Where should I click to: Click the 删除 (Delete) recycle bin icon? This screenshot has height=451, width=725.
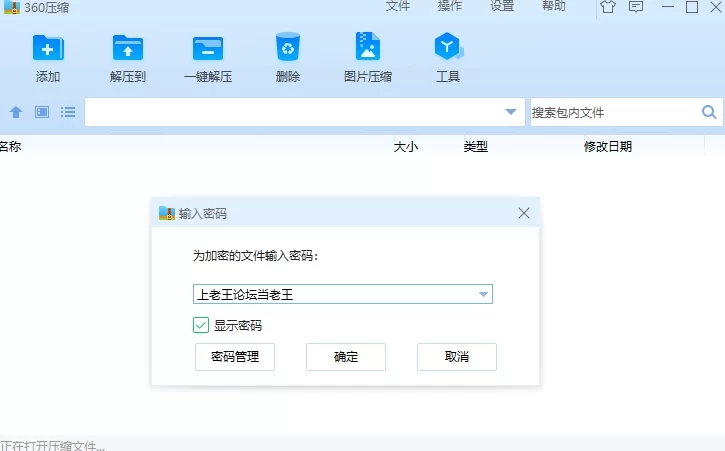click(x=288, y=48)
